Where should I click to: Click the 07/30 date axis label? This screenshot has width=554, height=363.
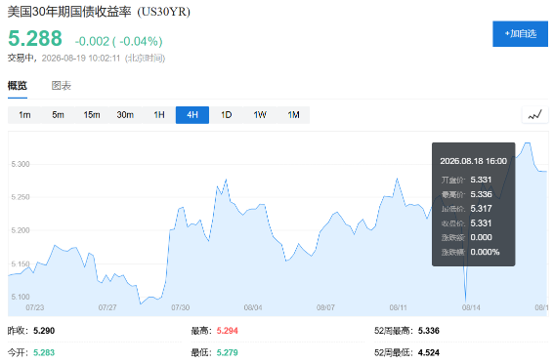[x=180, y=308]
